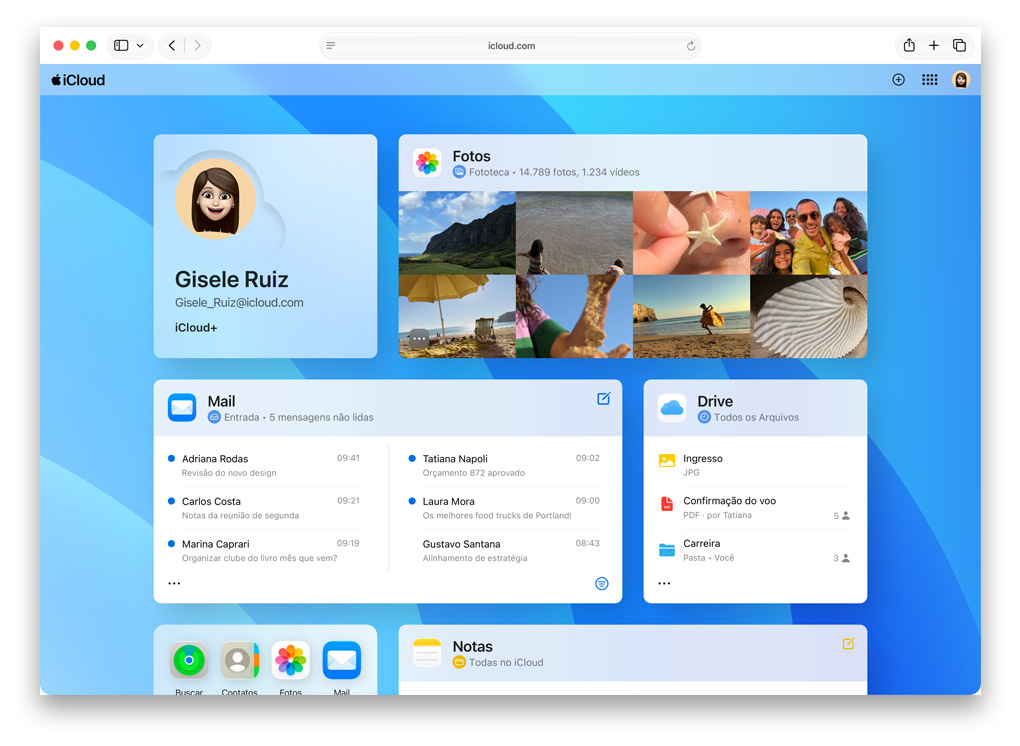This screenshot has width=1020, height=746.
Task: Open the starfish in fingers photo
Action: [691, 233]
